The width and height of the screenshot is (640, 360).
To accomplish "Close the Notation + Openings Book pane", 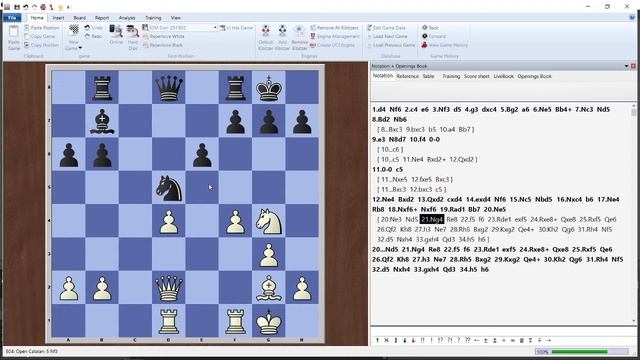I will [x=633, y=66].
